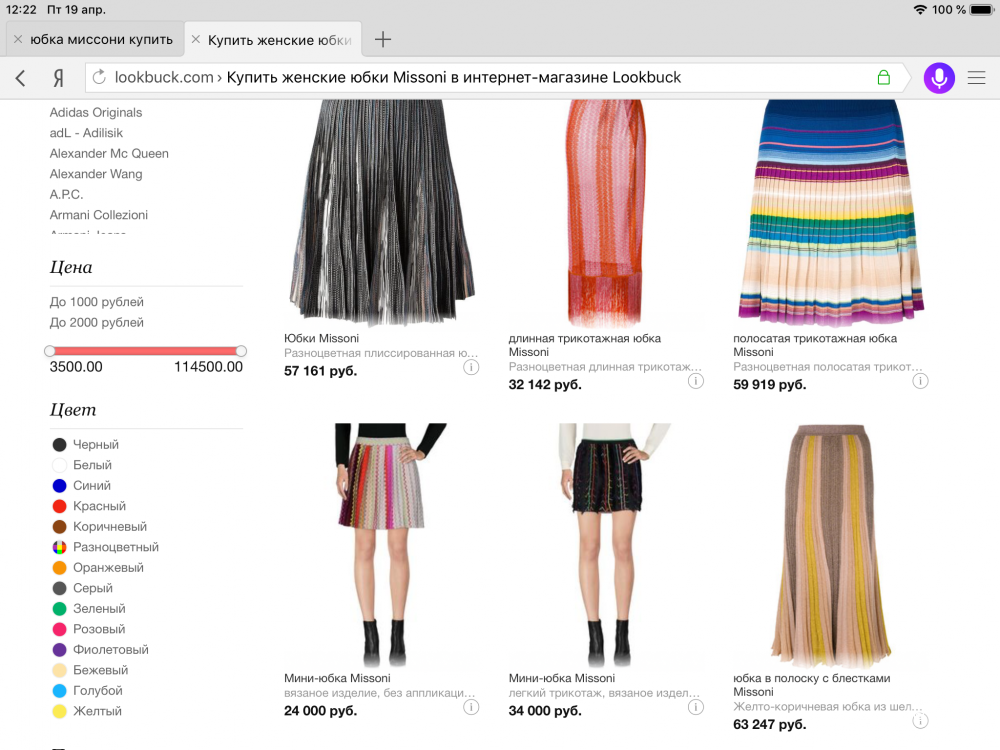Filter by Синий color swatch
The height and width of the screenshot is (750, 1000).
(x=59, y=485)
